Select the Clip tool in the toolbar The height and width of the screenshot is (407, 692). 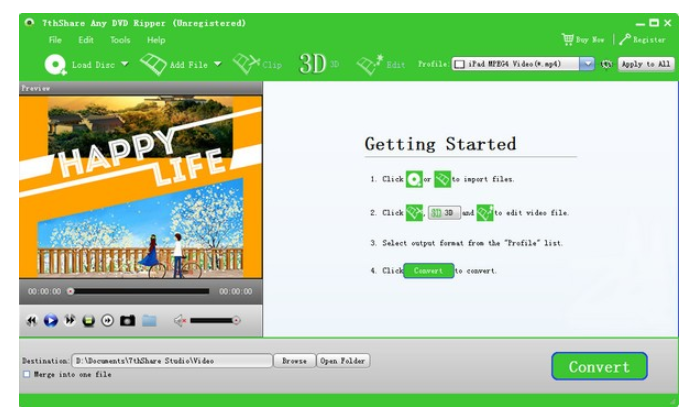[x=257, y=64]
